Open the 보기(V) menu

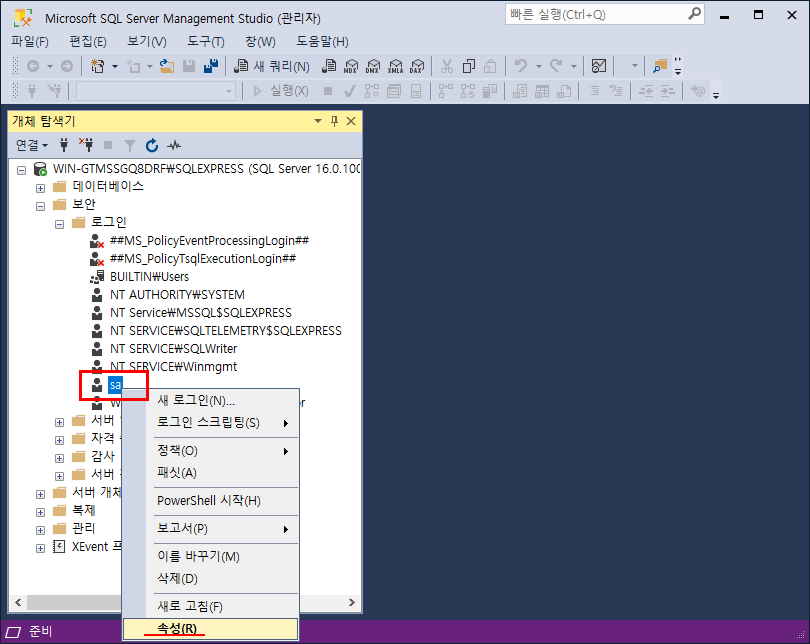pos(147,41)
